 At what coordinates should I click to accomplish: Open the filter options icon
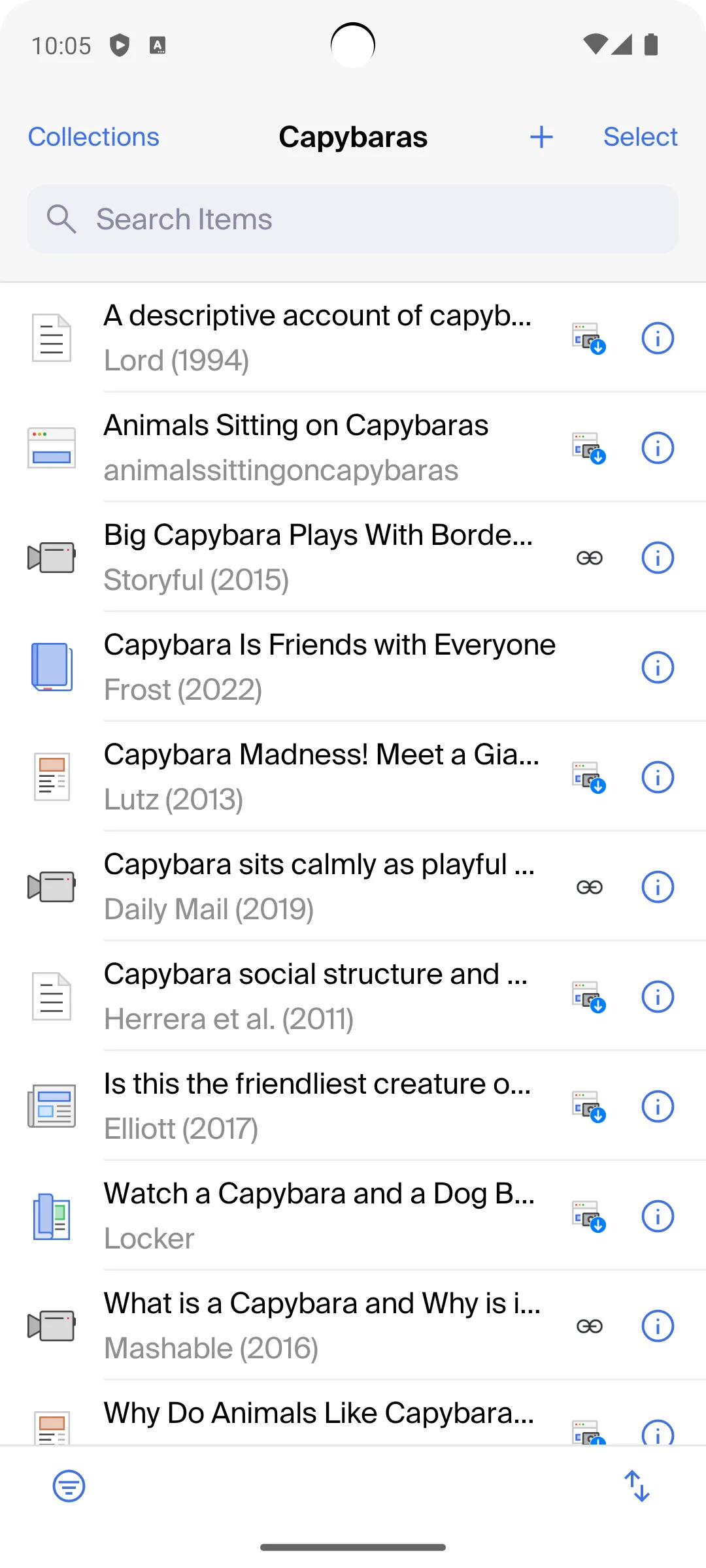pos(69,1486)
